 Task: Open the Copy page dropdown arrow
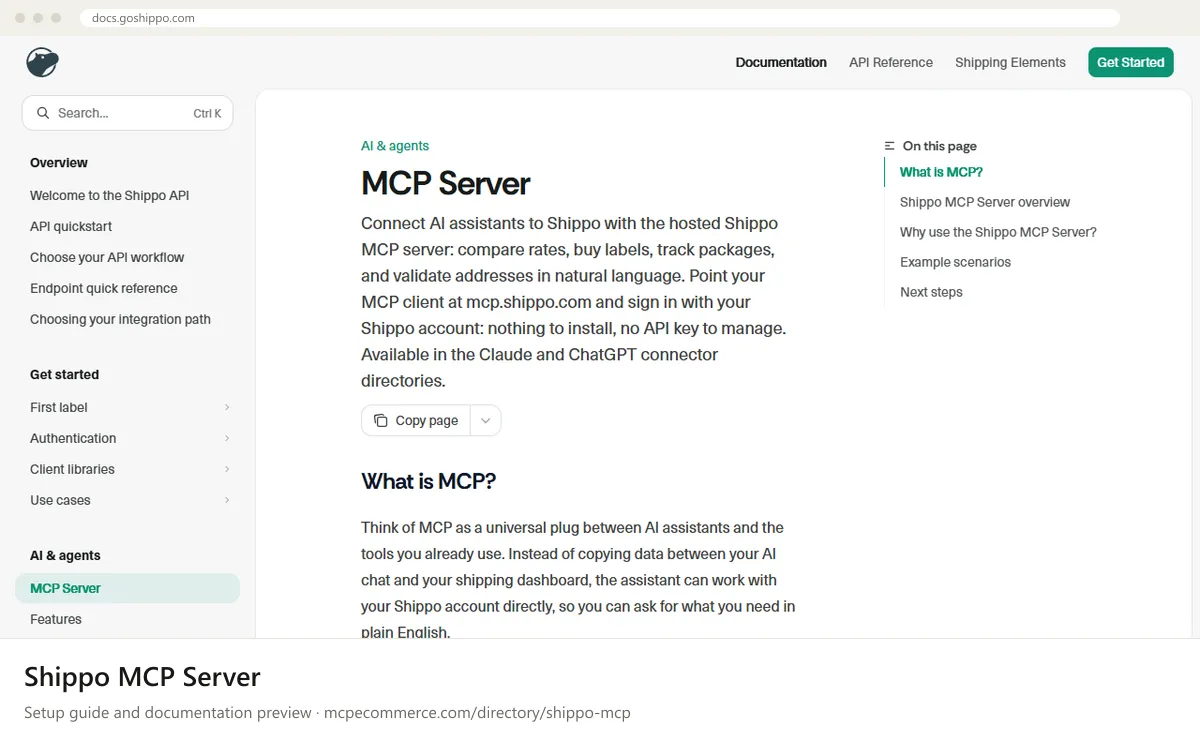point(485,421)
